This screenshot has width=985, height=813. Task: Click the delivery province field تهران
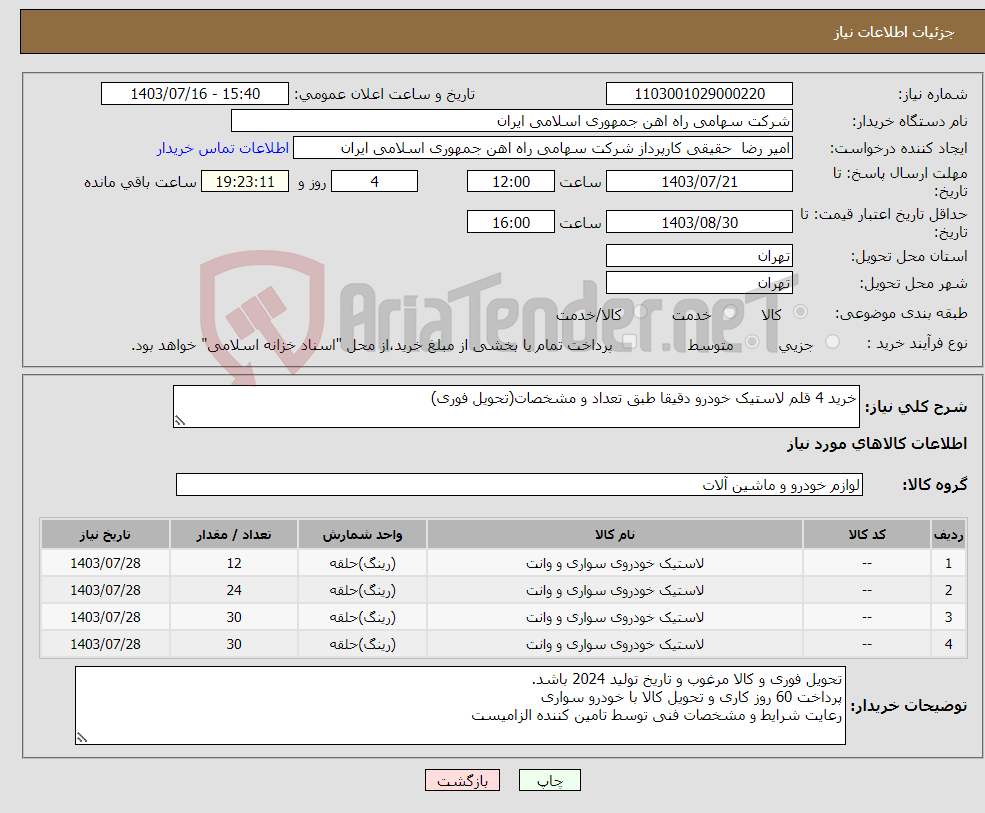[x=699, y=256]
